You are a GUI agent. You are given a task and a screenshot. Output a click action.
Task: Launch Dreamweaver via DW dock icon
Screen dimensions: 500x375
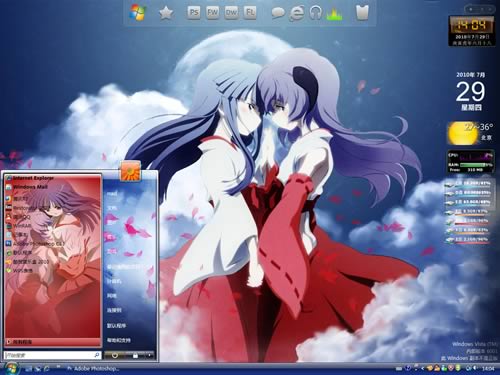pos(231,13)
